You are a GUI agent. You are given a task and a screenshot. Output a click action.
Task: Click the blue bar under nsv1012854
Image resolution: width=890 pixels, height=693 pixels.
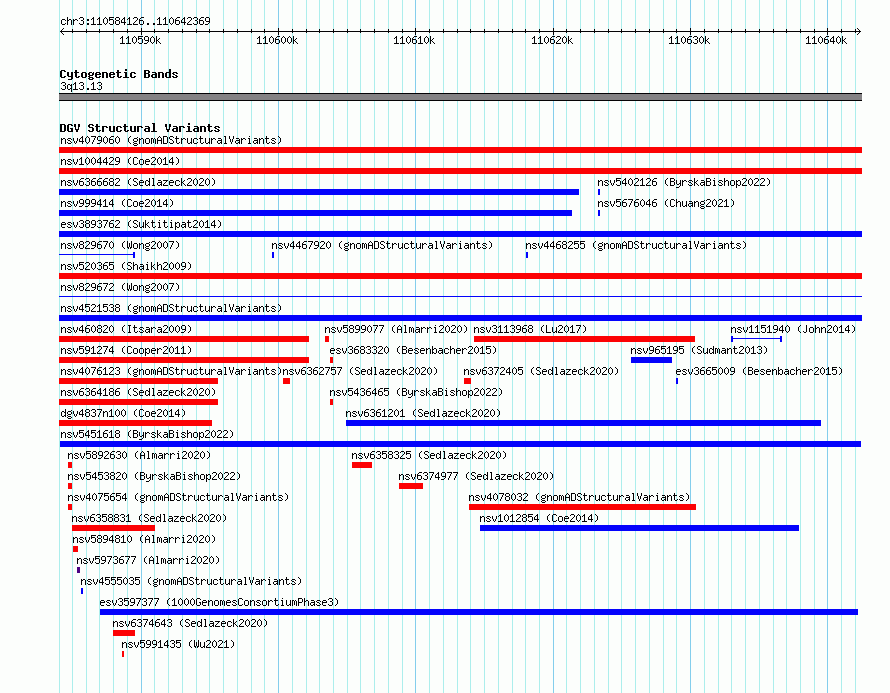(x=639, y=528)
